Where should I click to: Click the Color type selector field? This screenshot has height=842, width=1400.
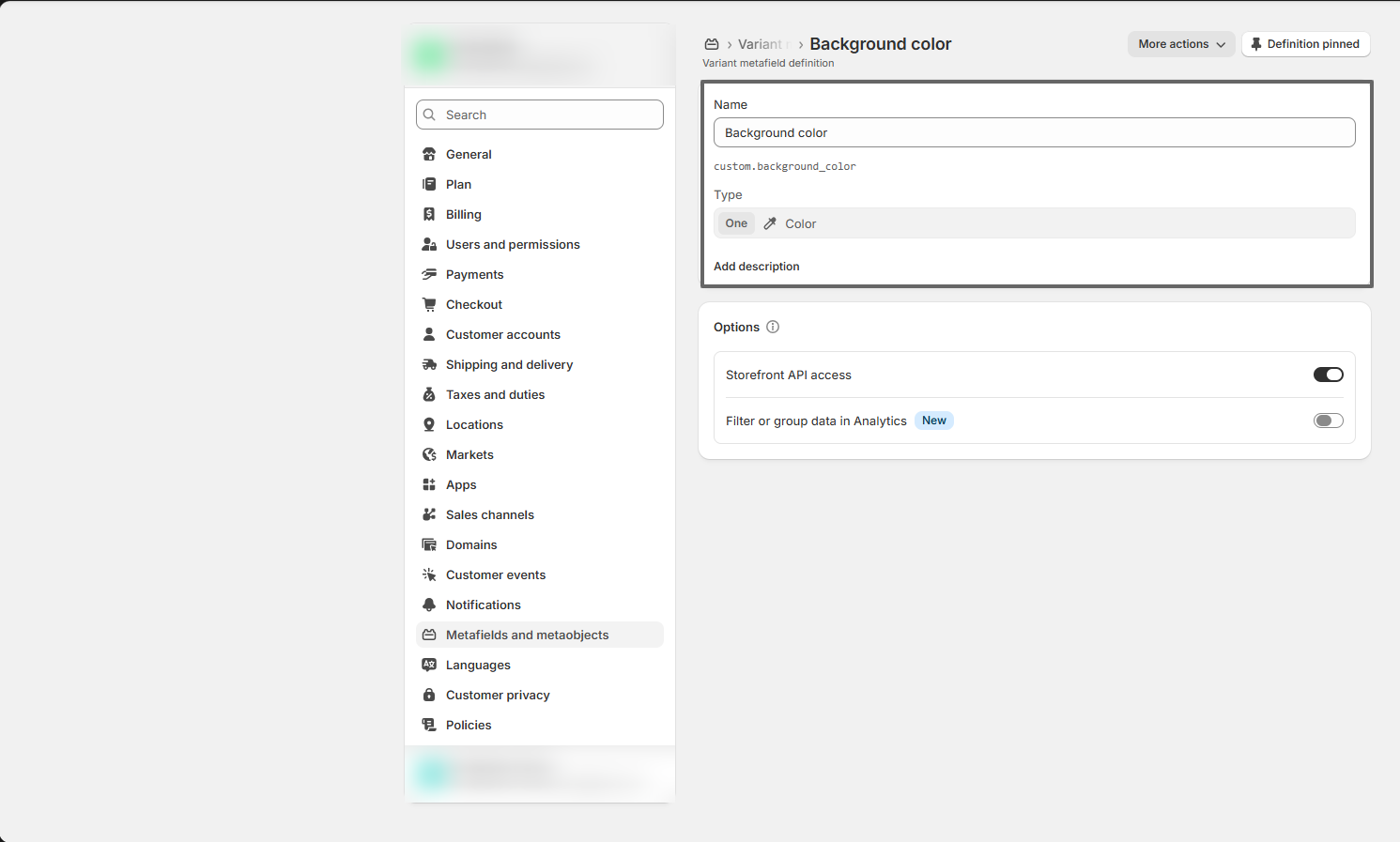[x=1034, y=223]
